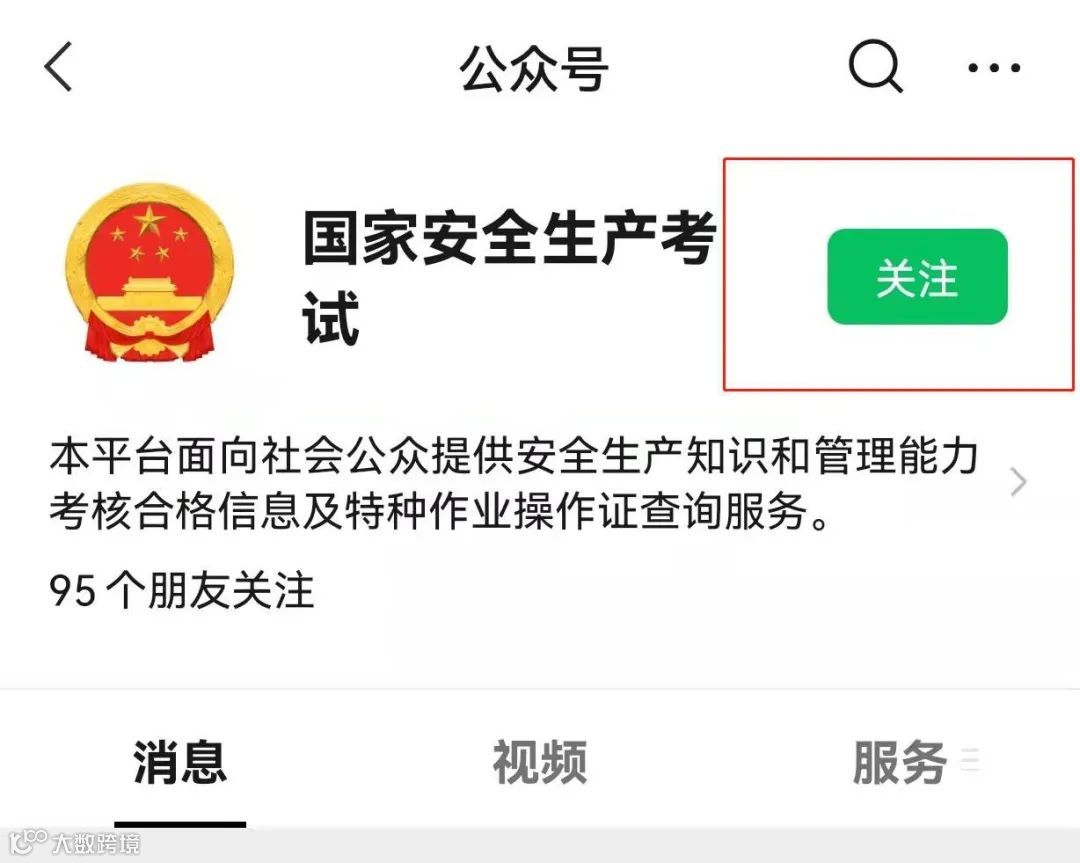
Task: Click the 大数跨境 watermark logo icon
Action: tap(28, 841)
